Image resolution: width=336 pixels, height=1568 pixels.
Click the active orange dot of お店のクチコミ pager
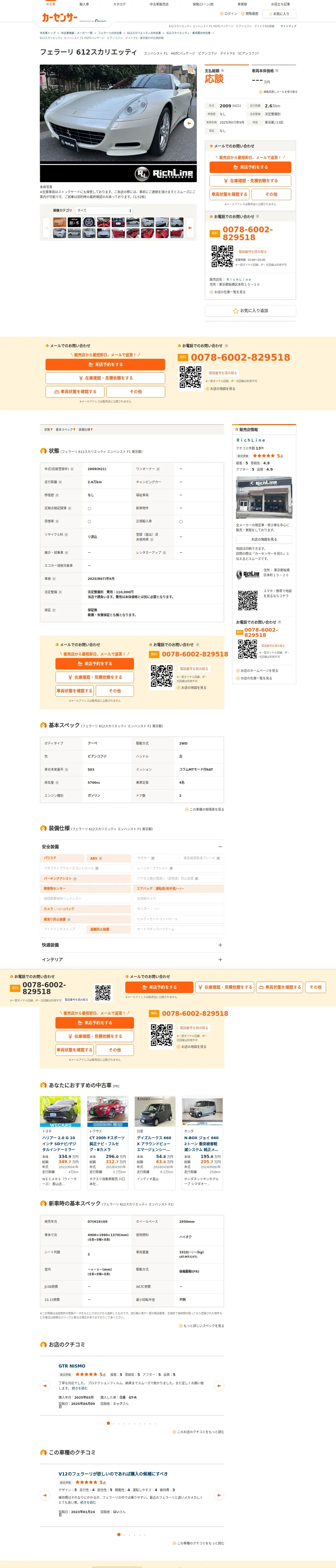(x=109, y=1423)
